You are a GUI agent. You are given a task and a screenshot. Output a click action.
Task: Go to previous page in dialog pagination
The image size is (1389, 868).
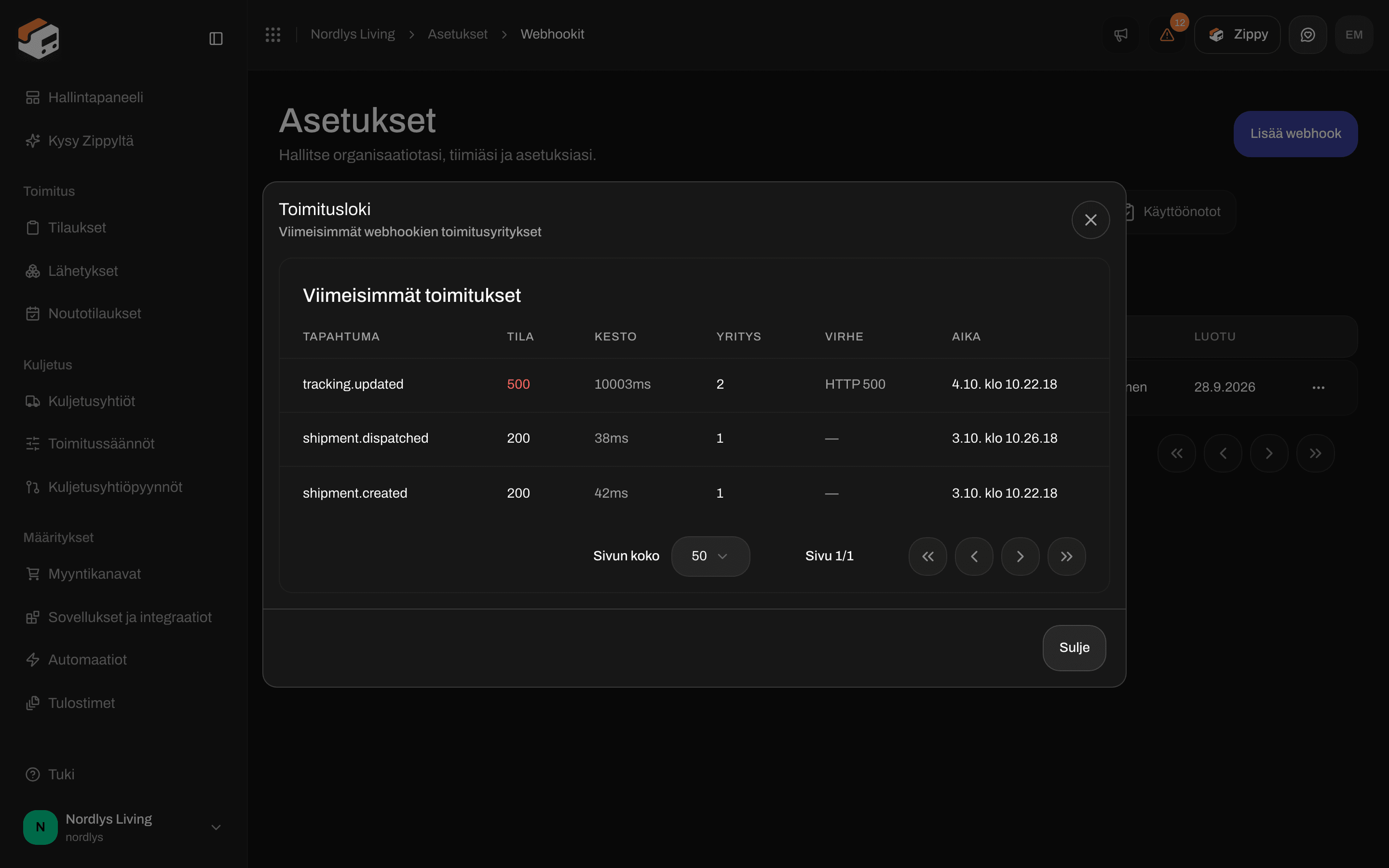click(974, 556)
